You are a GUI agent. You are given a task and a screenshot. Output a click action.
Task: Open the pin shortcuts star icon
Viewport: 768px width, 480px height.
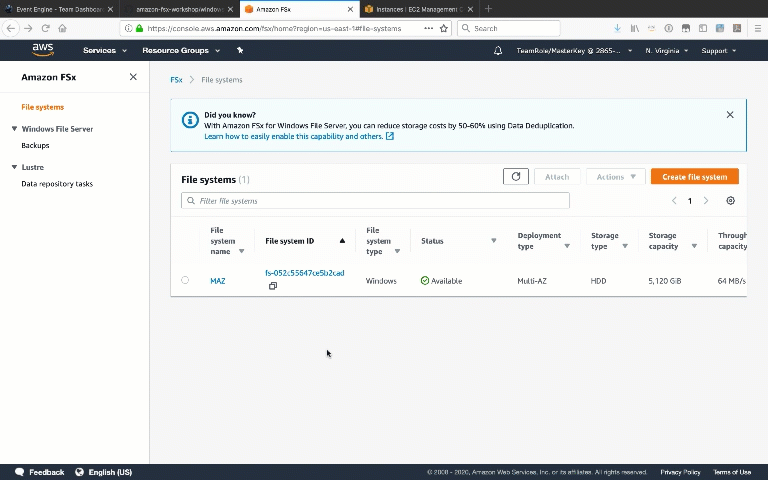pyautogui.click(x=240, y=50)
